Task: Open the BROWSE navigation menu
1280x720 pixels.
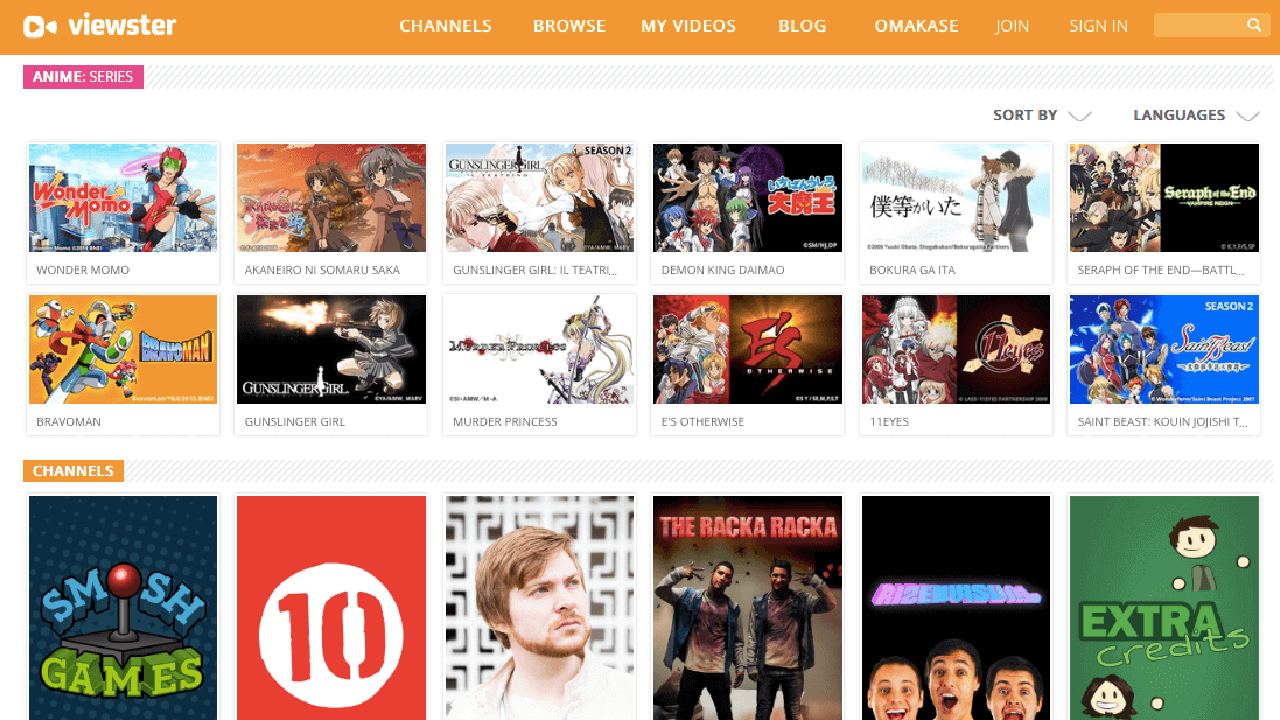Action: tap(569, 26)
